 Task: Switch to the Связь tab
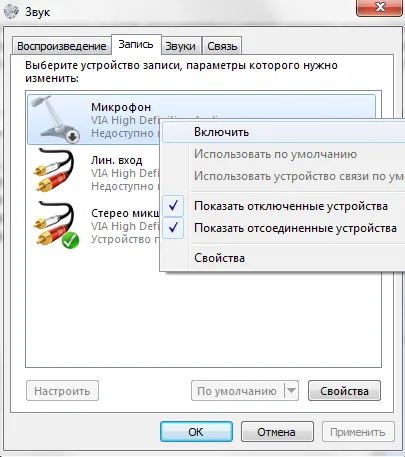click(x=222, y=46)
